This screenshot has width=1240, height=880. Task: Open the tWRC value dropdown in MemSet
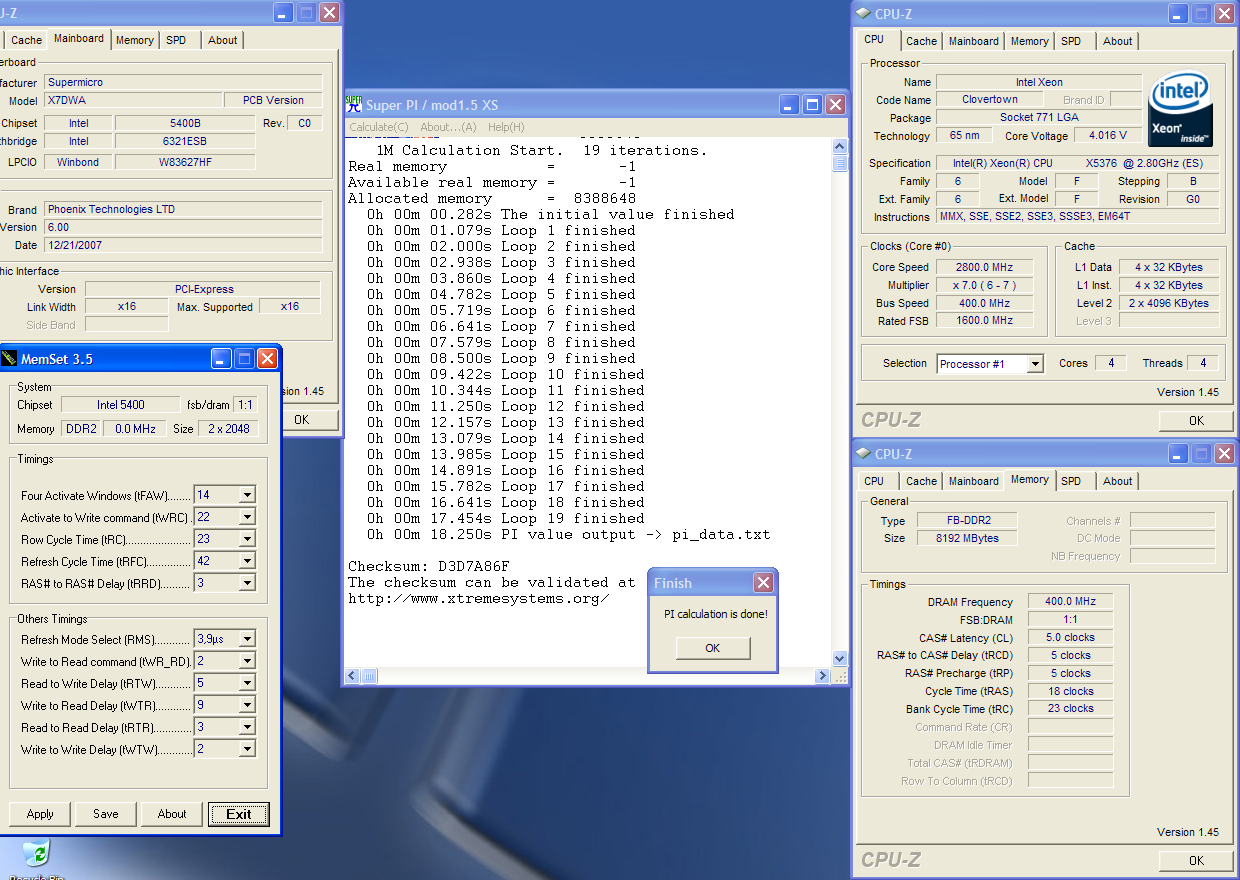pyautogui.click(x=247, y=517)
